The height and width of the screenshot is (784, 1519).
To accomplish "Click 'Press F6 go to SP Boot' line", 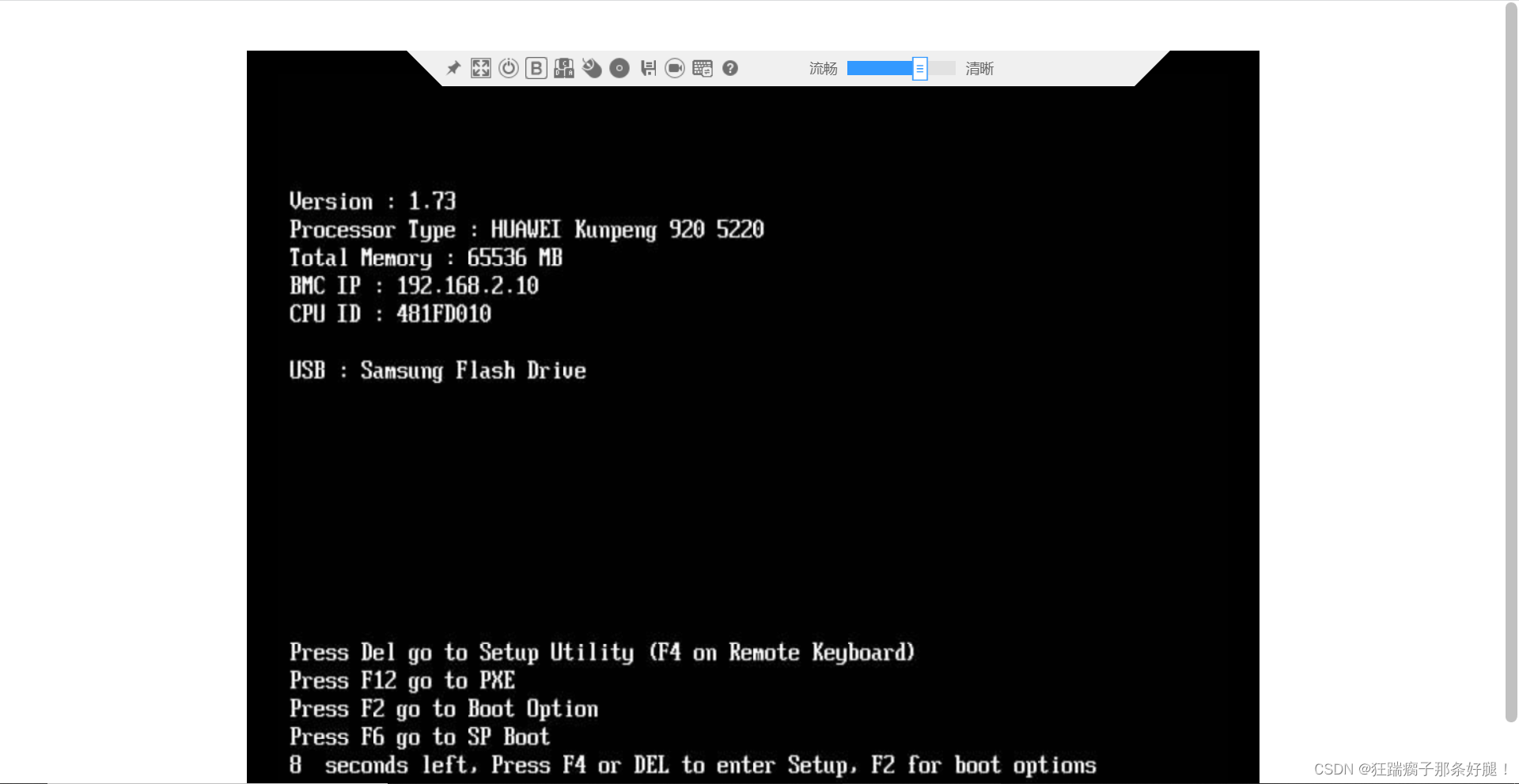I will click(x=419, y=737).
